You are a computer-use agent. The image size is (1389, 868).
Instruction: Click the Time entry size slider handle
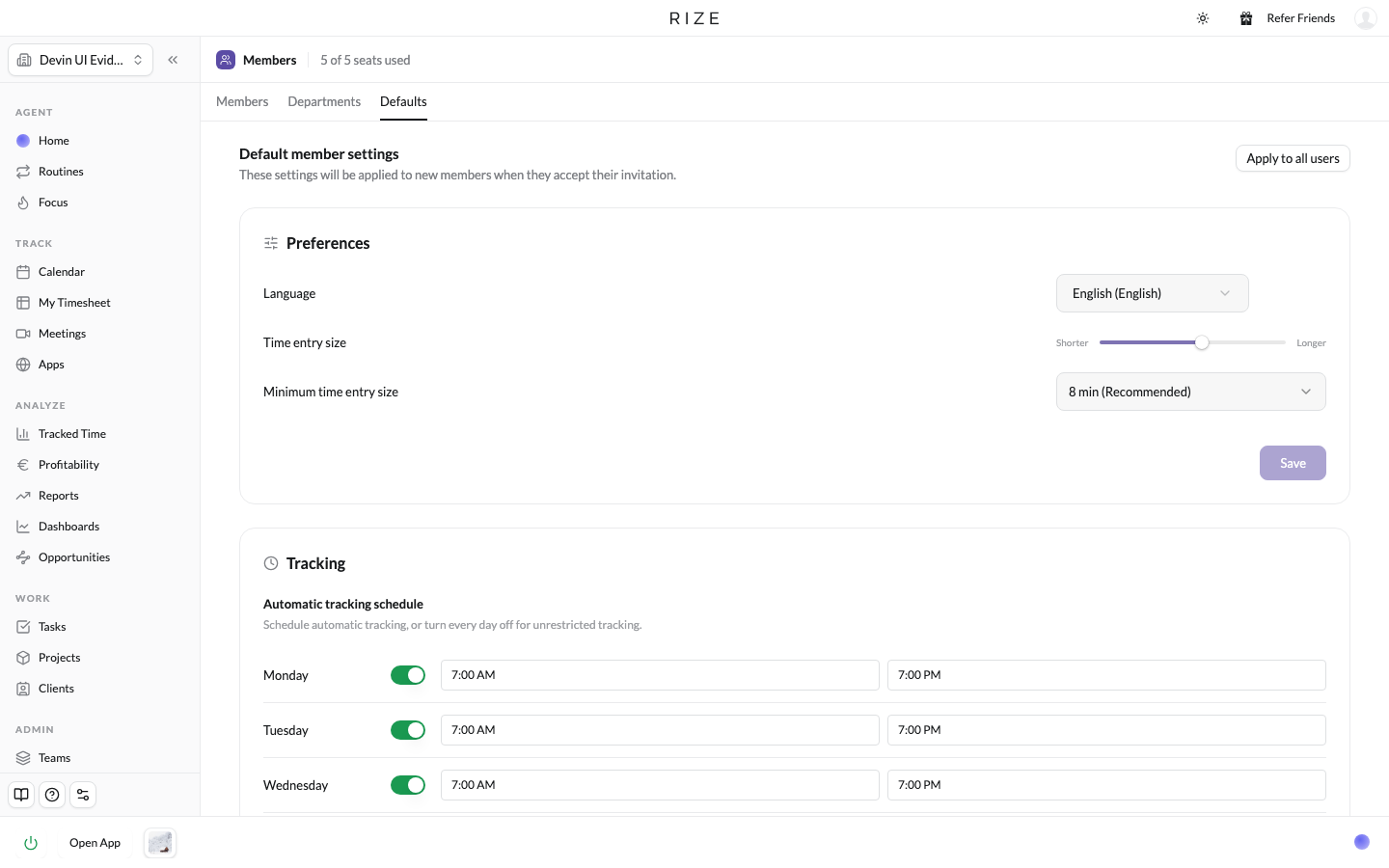point(1202,342)
